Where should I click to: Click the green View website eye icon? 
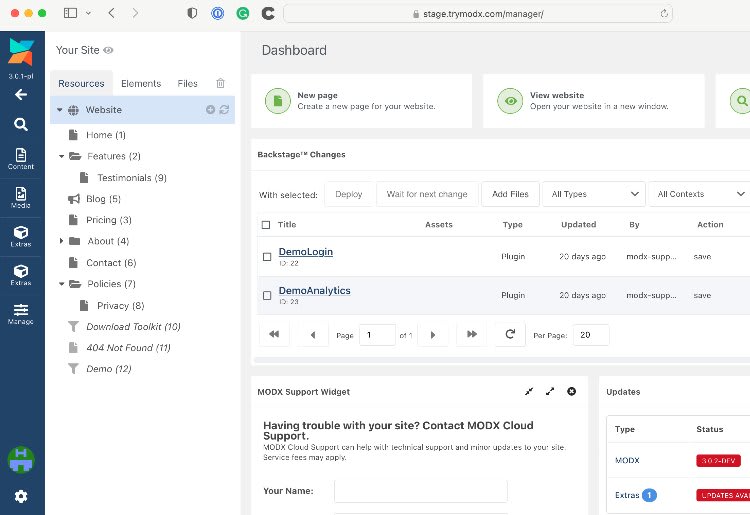(510, 101)
